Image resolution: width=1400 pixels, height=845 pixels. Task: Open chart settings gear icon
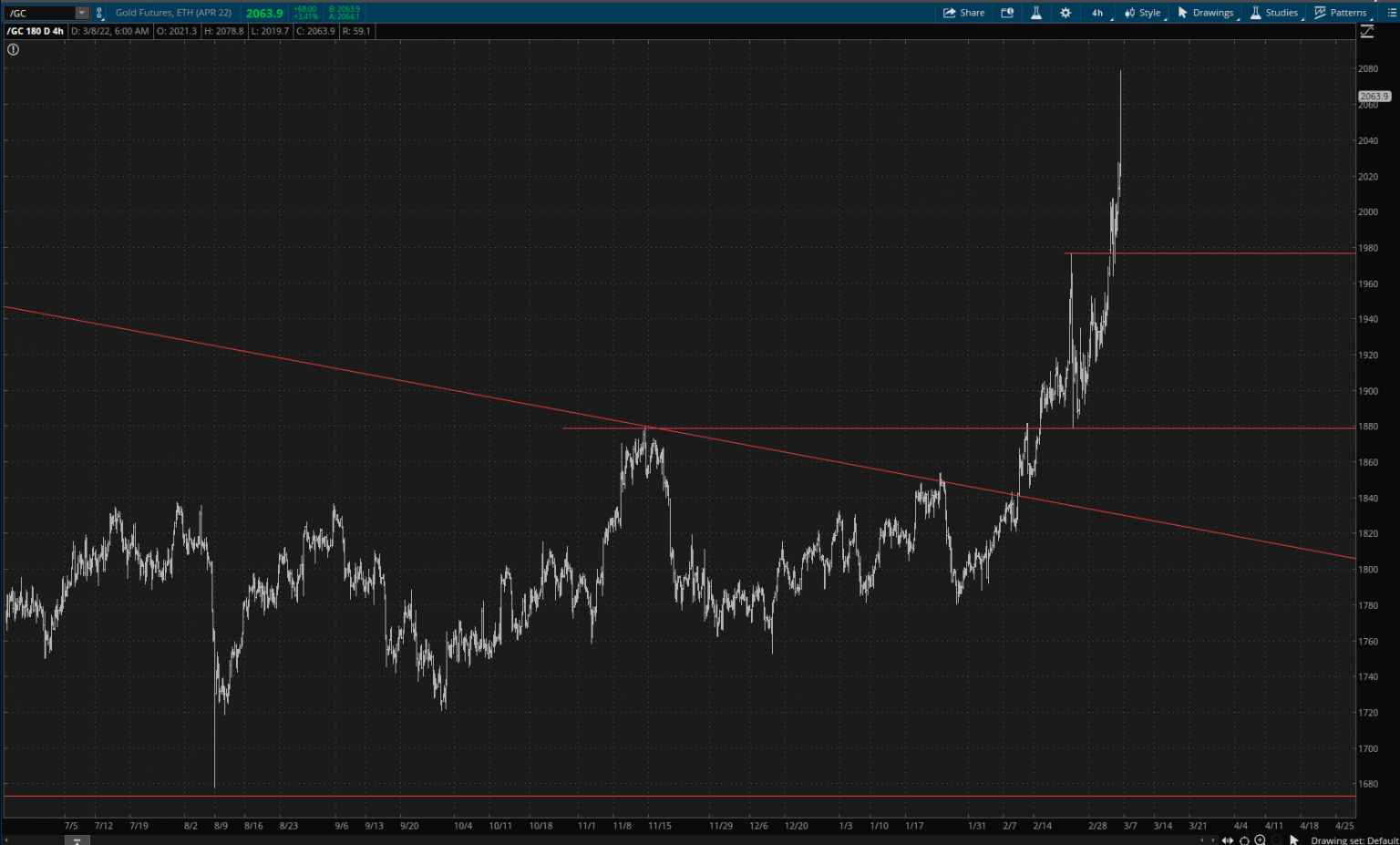[x=1065, y=13]
